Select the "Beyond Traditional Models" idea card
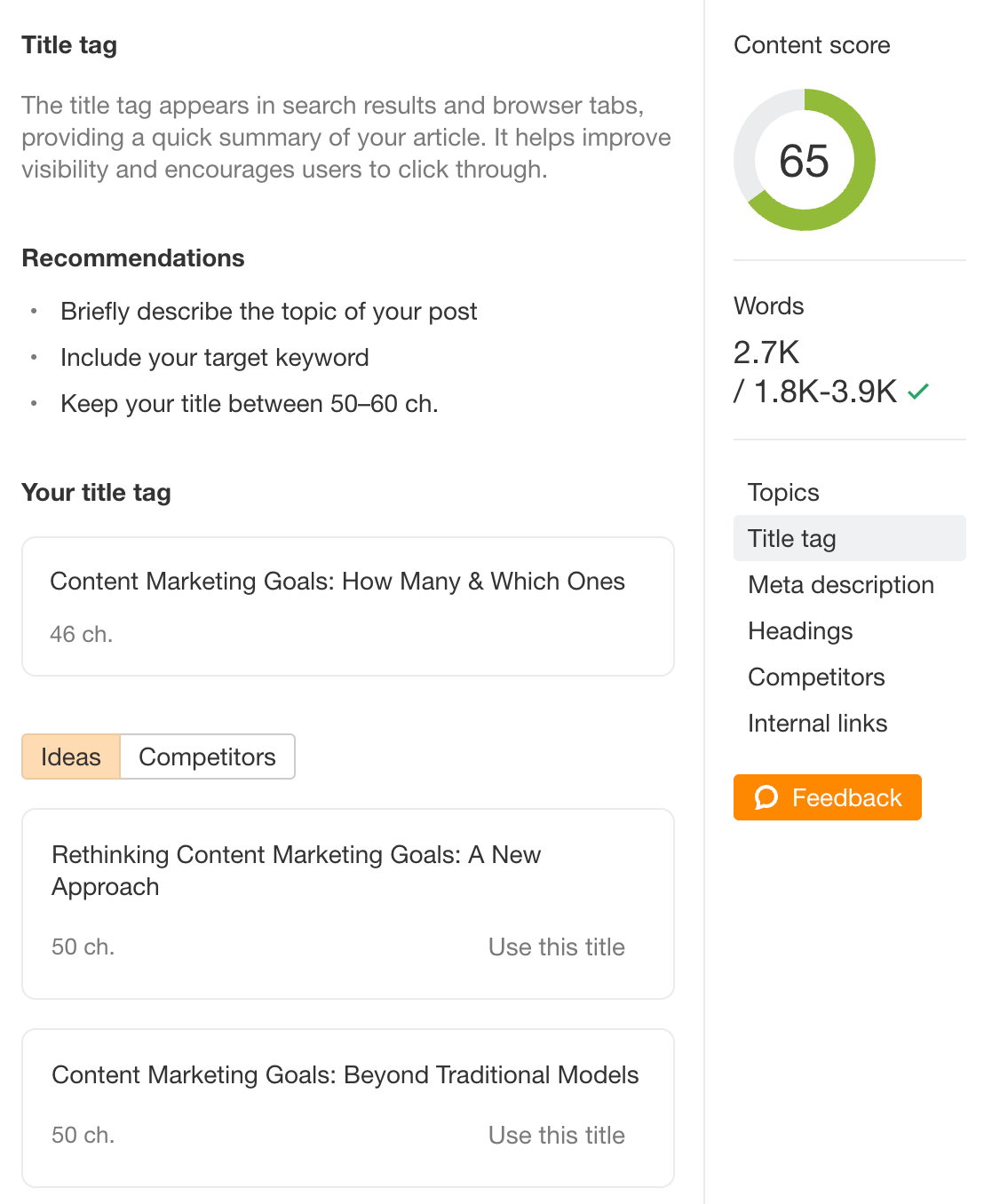Viewport: 984px width, 1204px height. [345, 1074]
